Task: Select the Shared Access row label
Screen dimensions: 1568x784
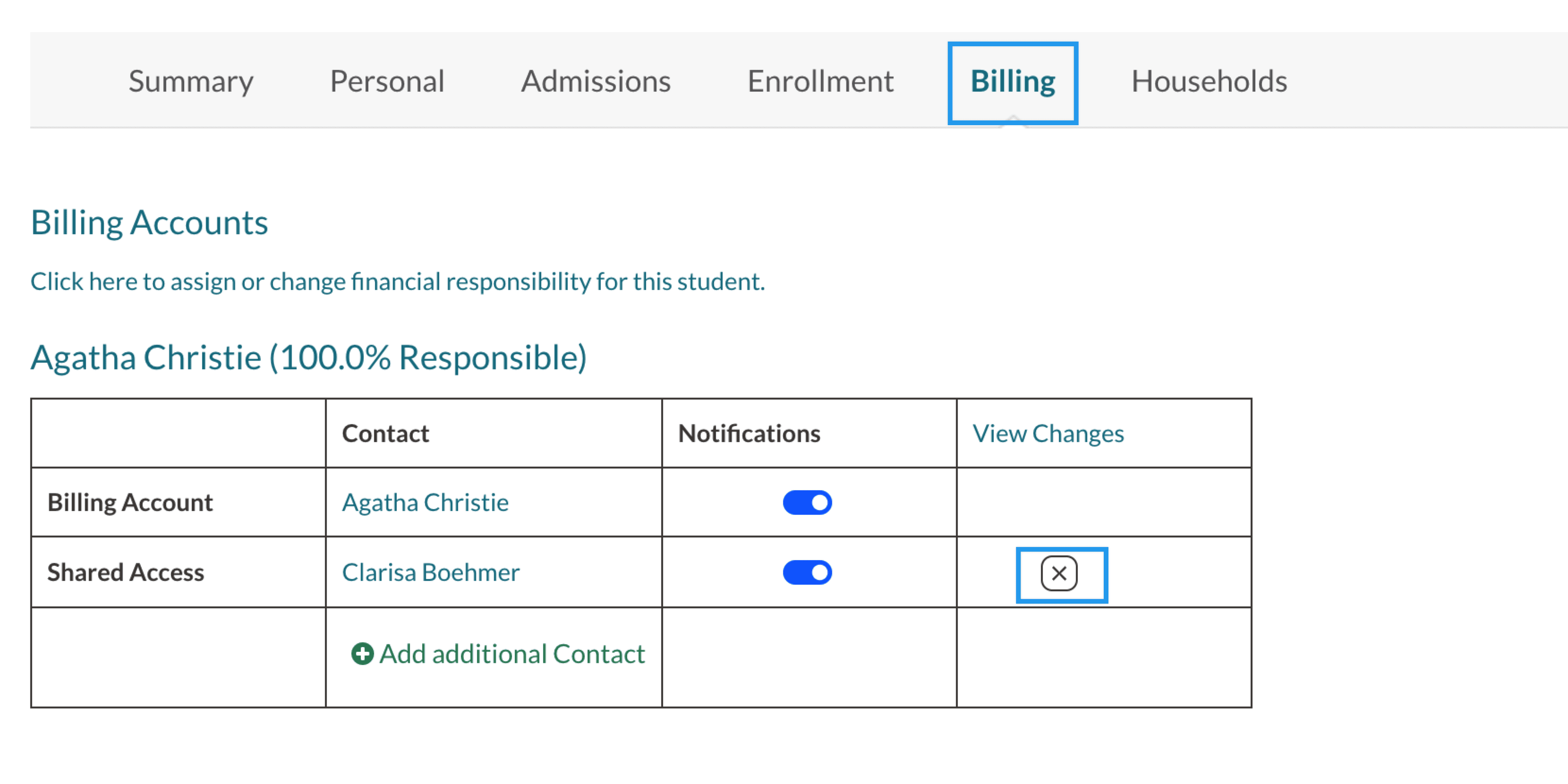Action: 125,573
